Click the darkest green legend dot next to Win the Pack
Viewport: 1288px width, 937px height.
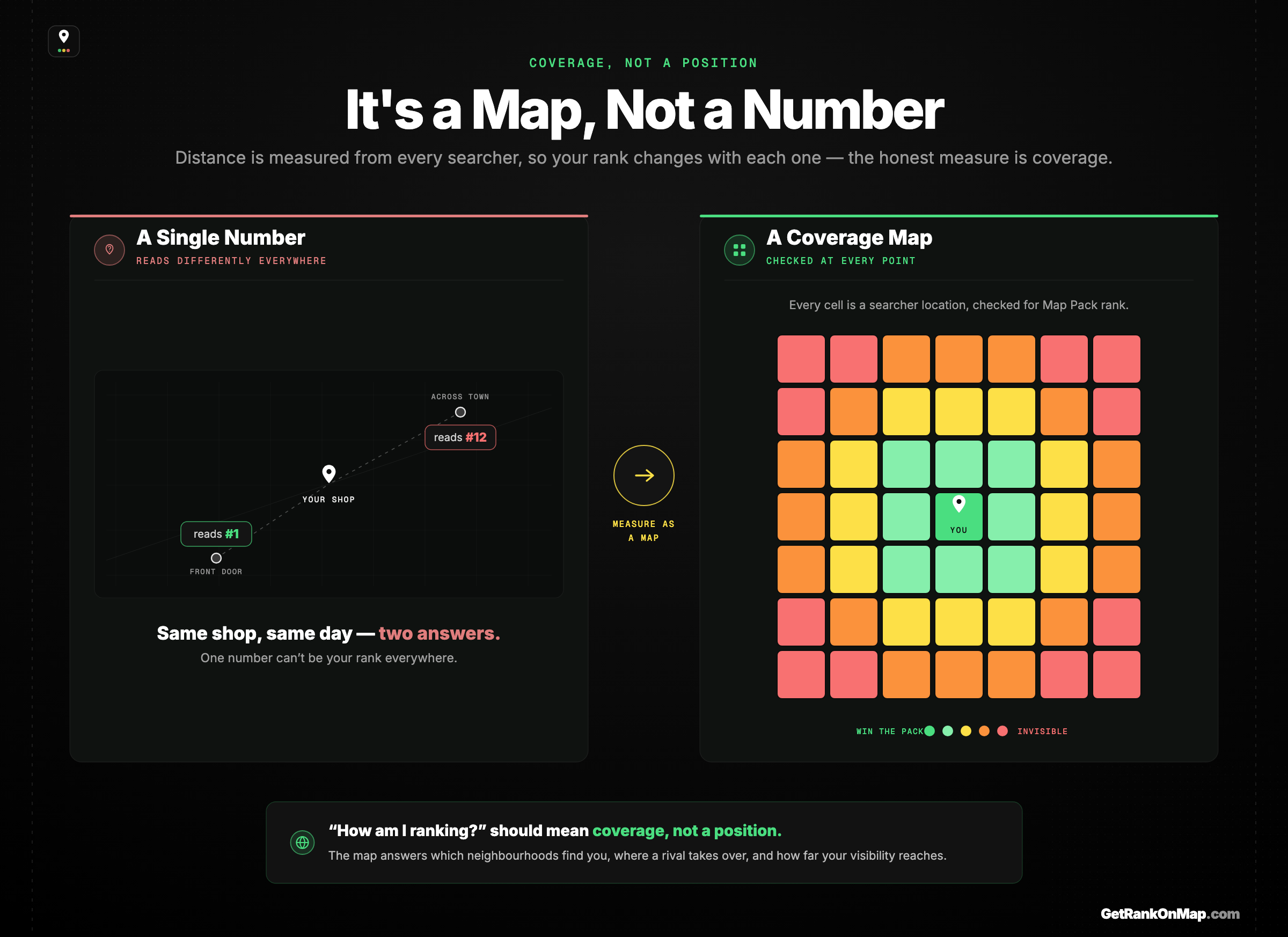click(929, 731)
